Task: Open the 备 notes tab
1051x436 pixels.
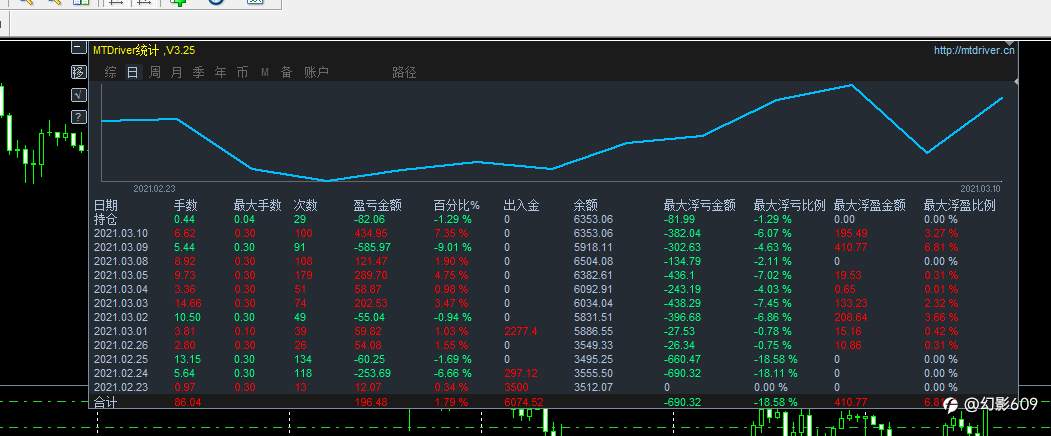Action: (x=286, y=72)
